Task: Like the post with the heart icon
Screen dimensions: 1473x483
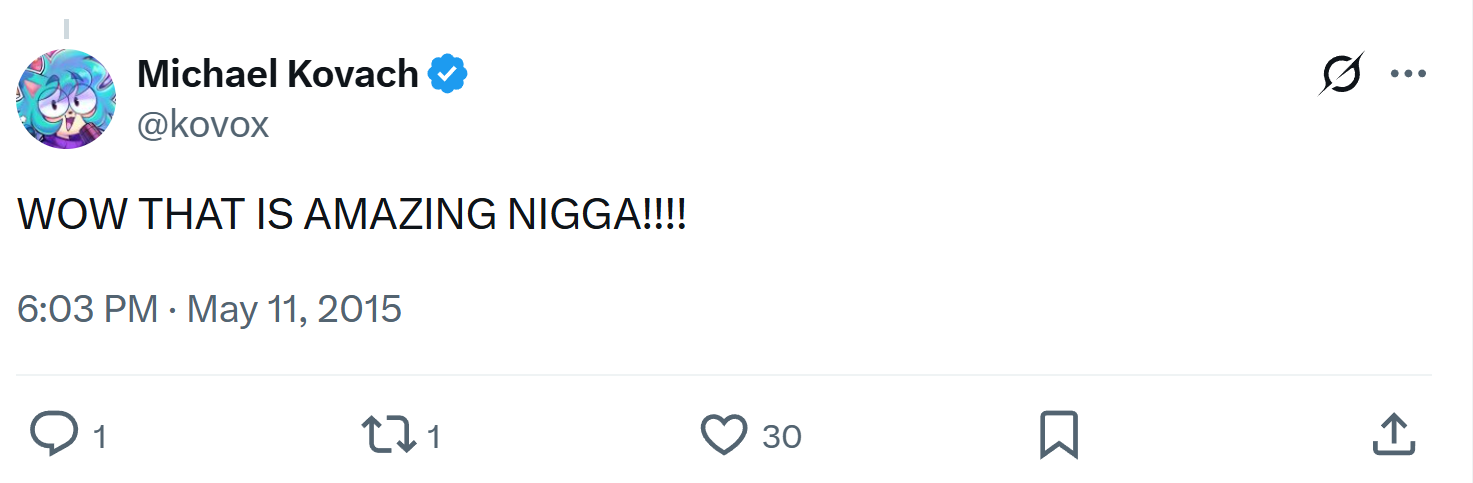Action: pos(724,436)
